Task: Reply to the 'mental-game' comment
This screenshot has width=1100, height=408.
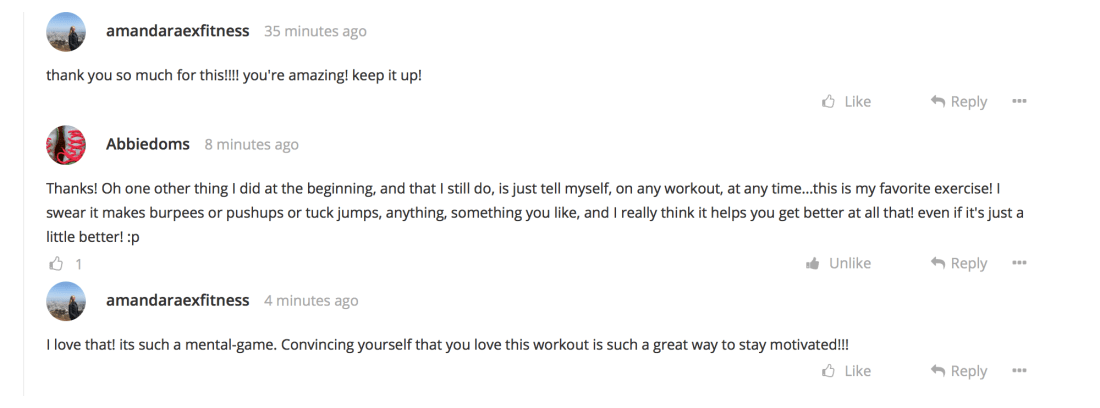Action: coord(958,371)
